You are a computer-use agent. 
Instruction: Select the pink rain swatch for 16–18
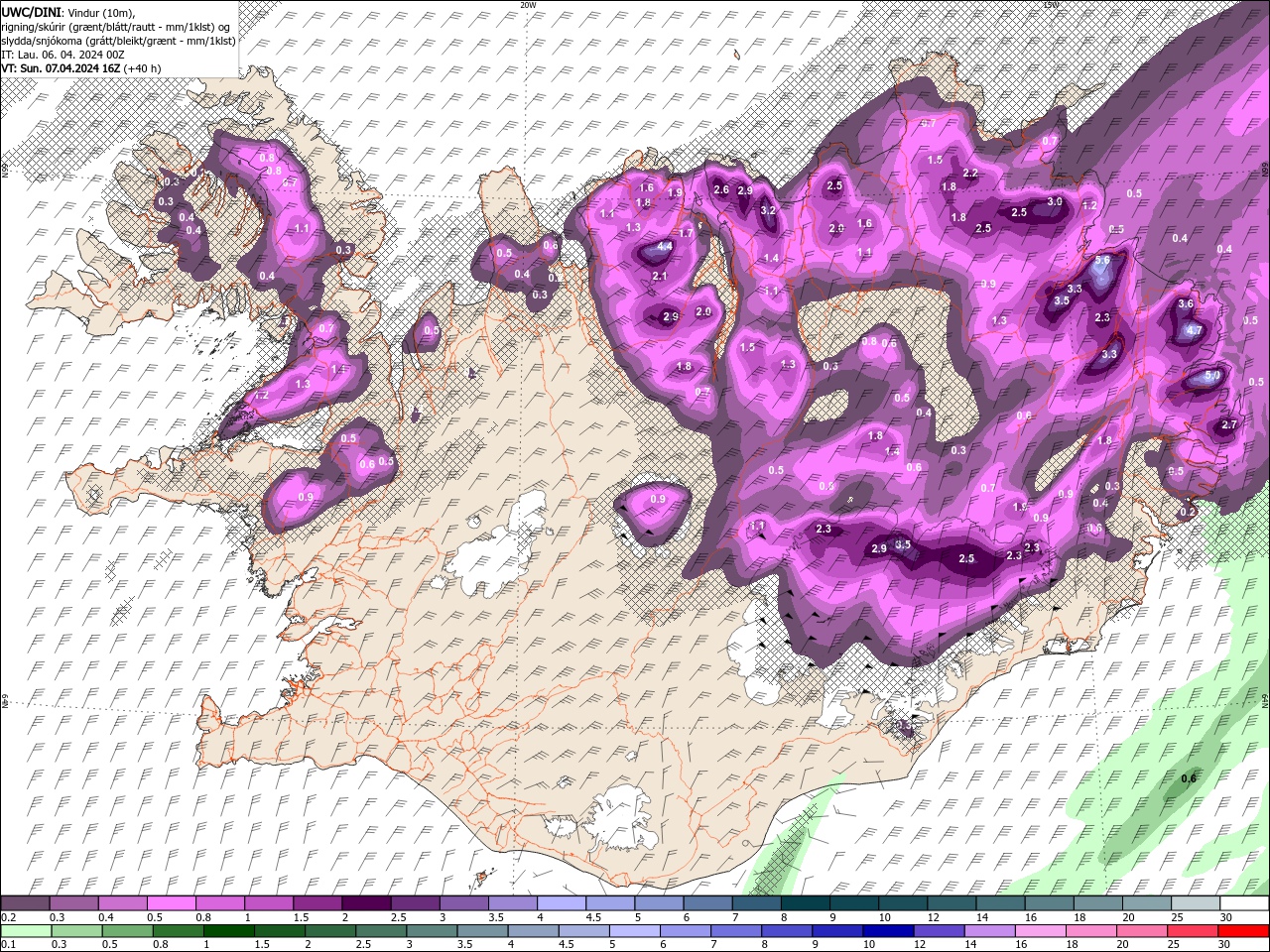1042,931
